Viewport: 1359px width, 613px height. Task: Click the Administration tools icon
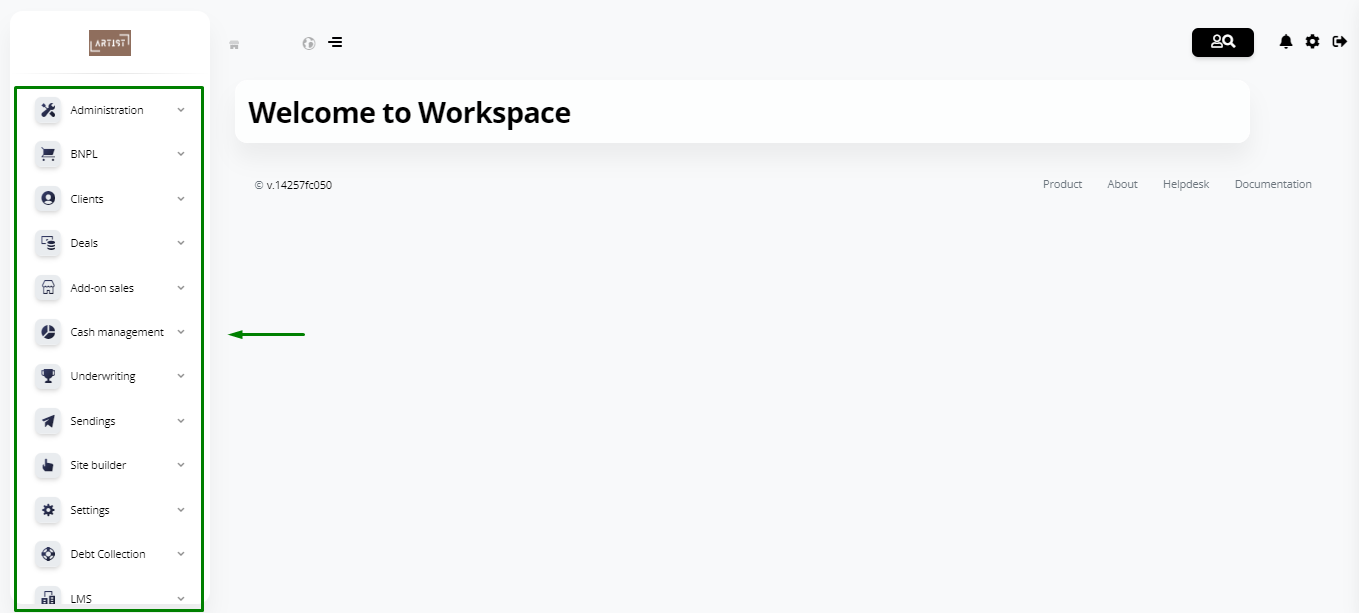[48, 110]
